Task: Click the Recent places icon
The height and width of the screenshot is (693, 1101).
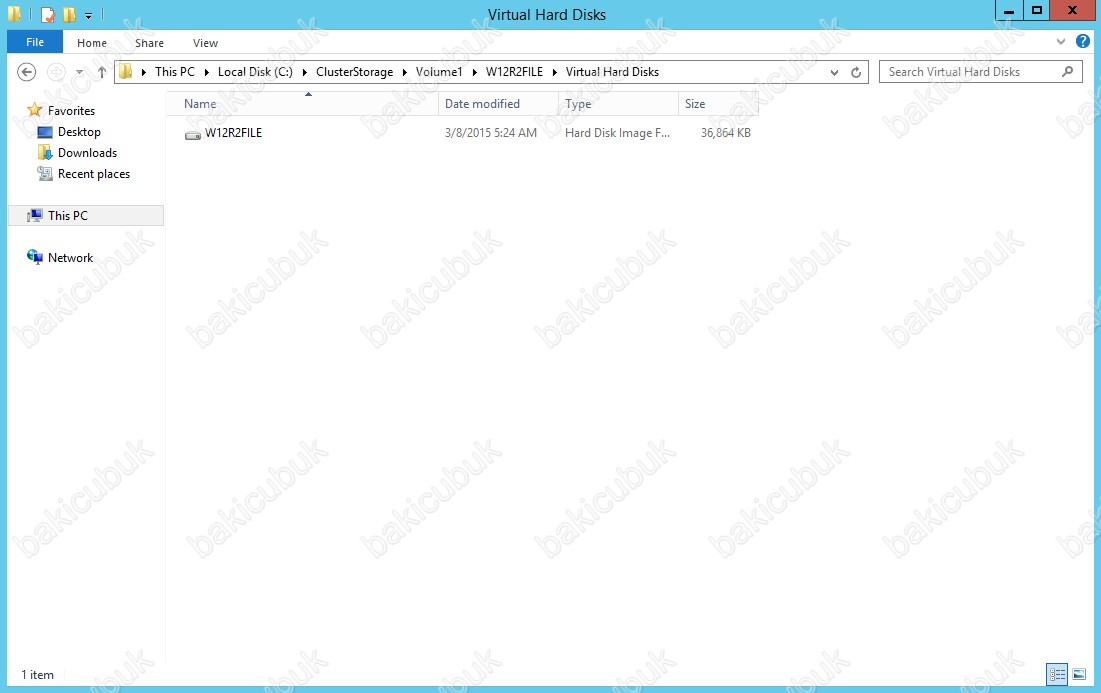Action: click(x=45, y=174)
